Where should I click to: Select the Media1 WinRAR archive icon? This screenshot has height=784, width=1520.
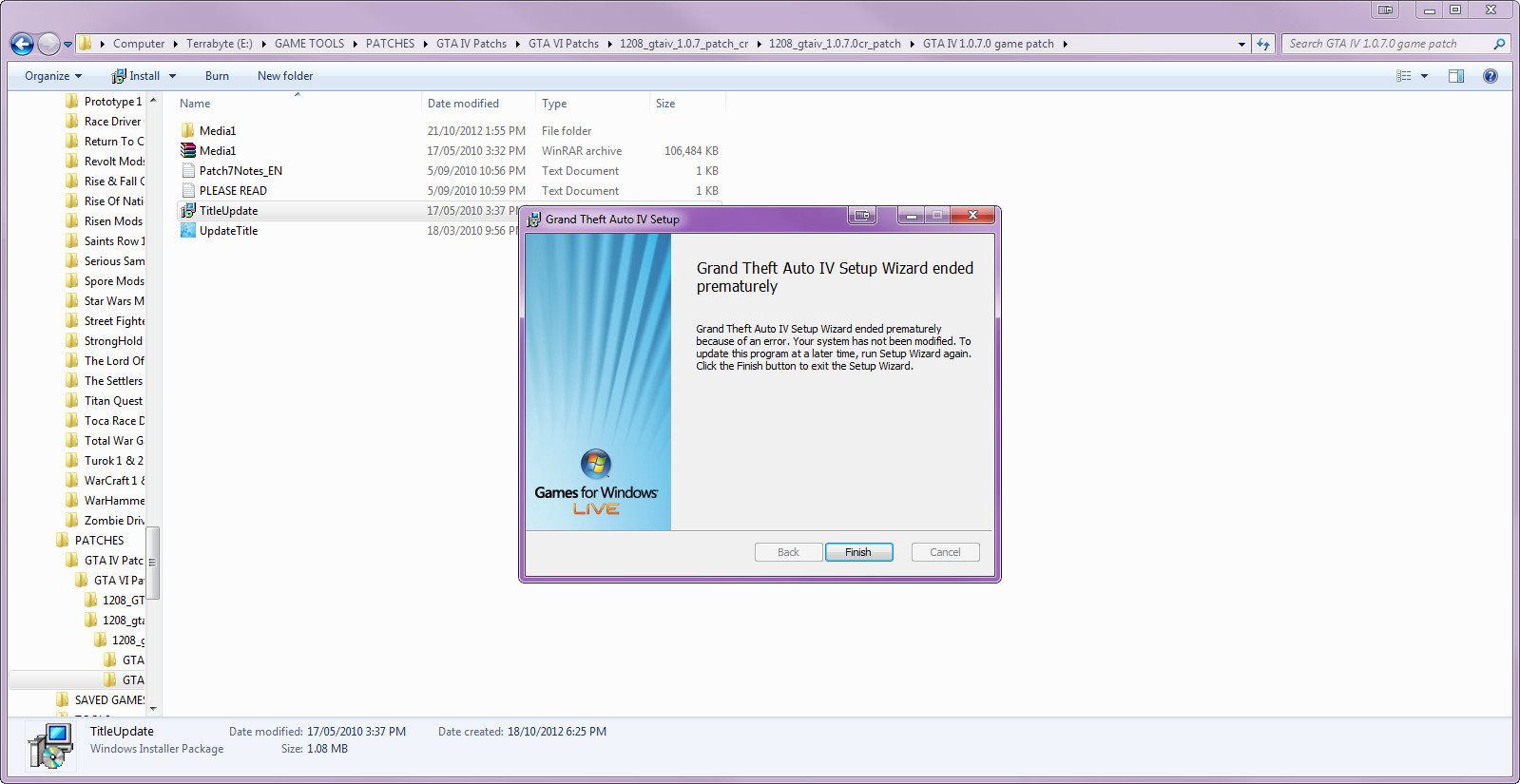click(x=188, y=151)
